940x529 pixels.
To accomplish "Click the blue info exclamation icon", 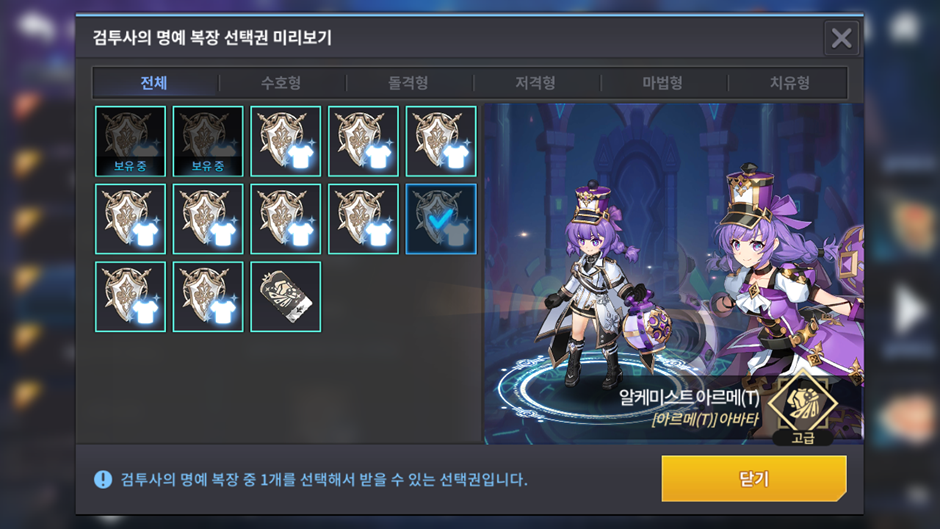I will [x=103, y=479].
